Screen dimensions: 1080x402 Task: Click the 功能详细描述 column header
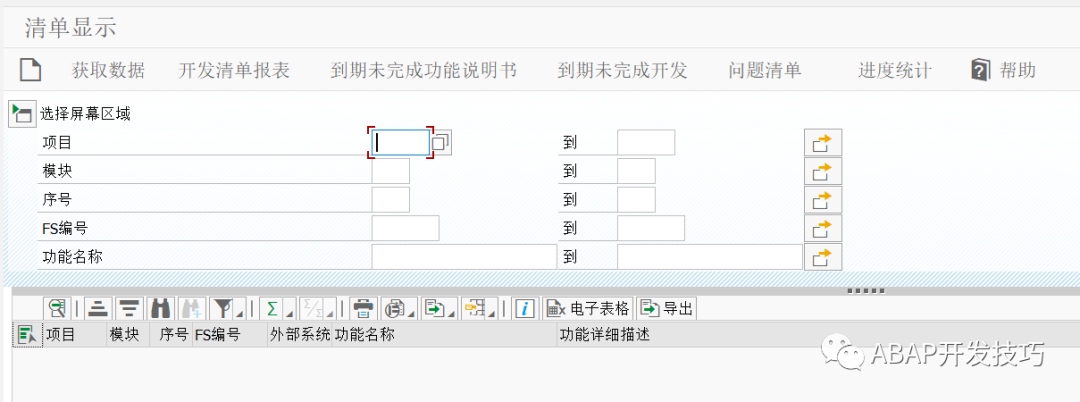[x=818, y=335]
